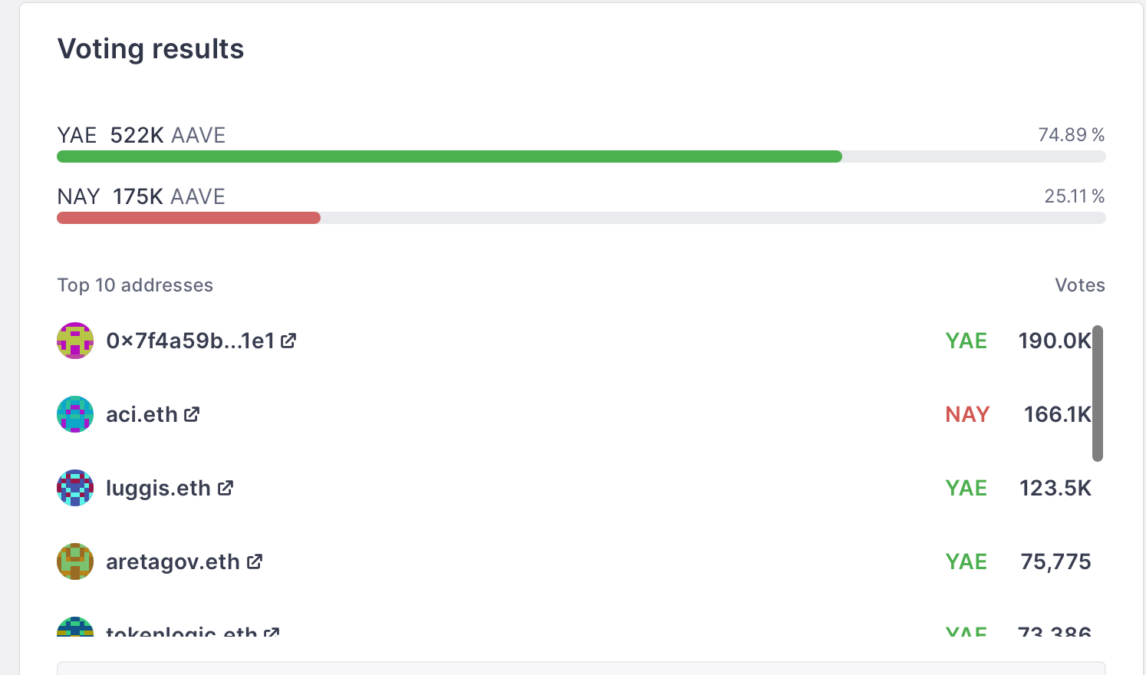
Task: Open the aretagov.eth voter profile
Action: (172, 562)
